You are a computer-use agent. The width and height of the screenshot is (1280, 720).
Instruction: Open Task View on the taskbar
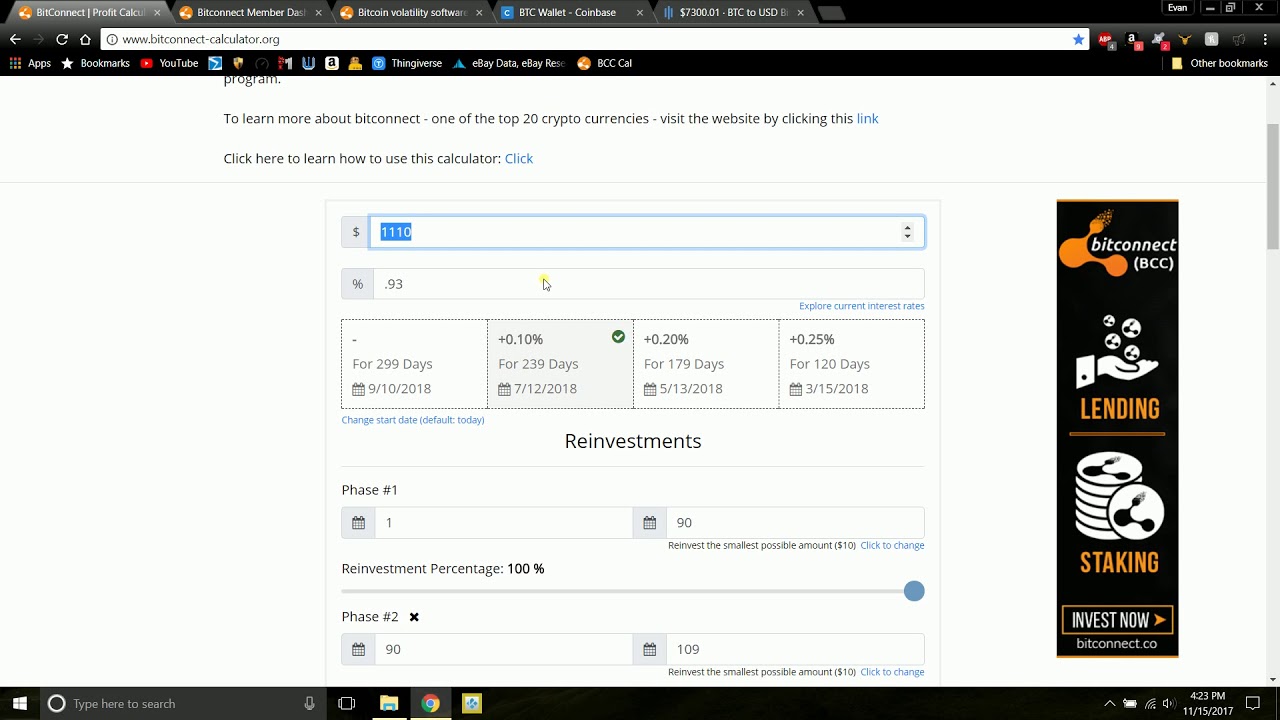point(347,703)
